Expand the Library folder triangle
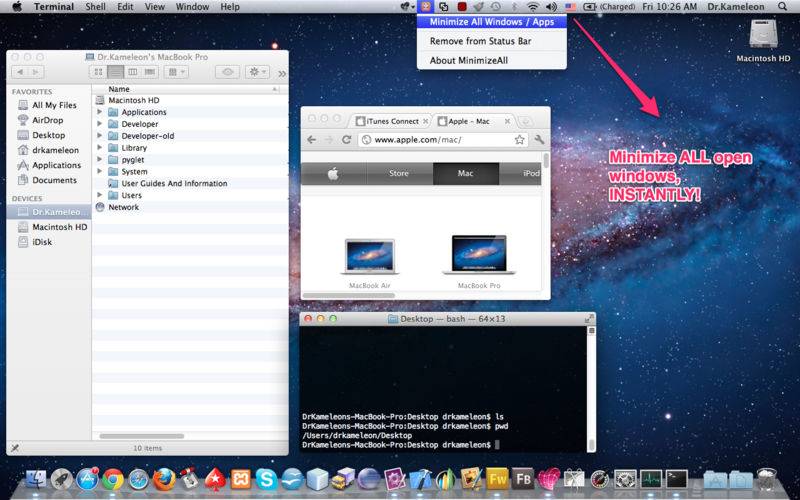 pyautogui.click(x=99, y=147)
